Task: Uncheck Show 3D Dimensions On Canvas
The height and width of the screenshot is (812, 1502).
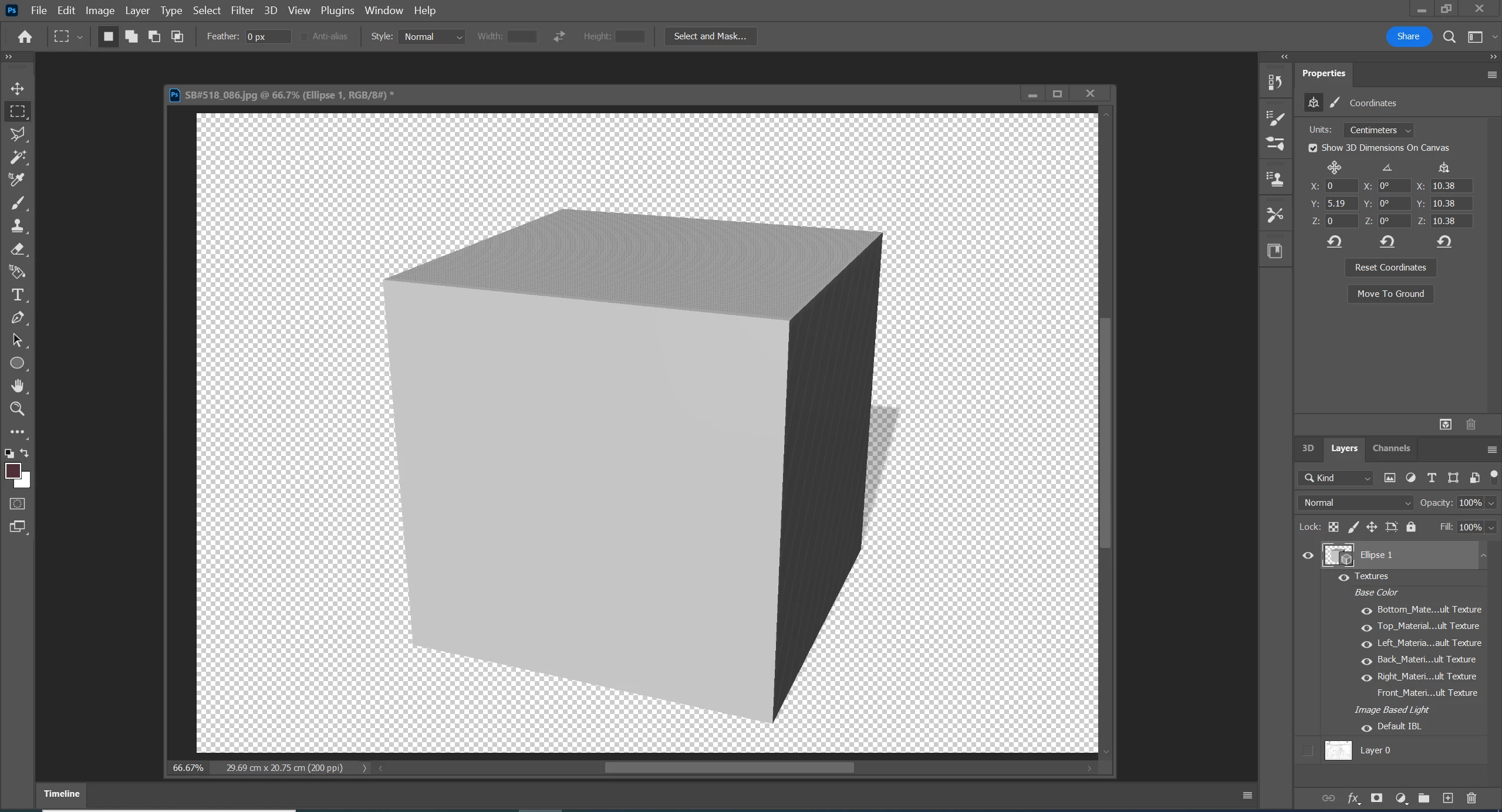Action: coord(1313,148)
